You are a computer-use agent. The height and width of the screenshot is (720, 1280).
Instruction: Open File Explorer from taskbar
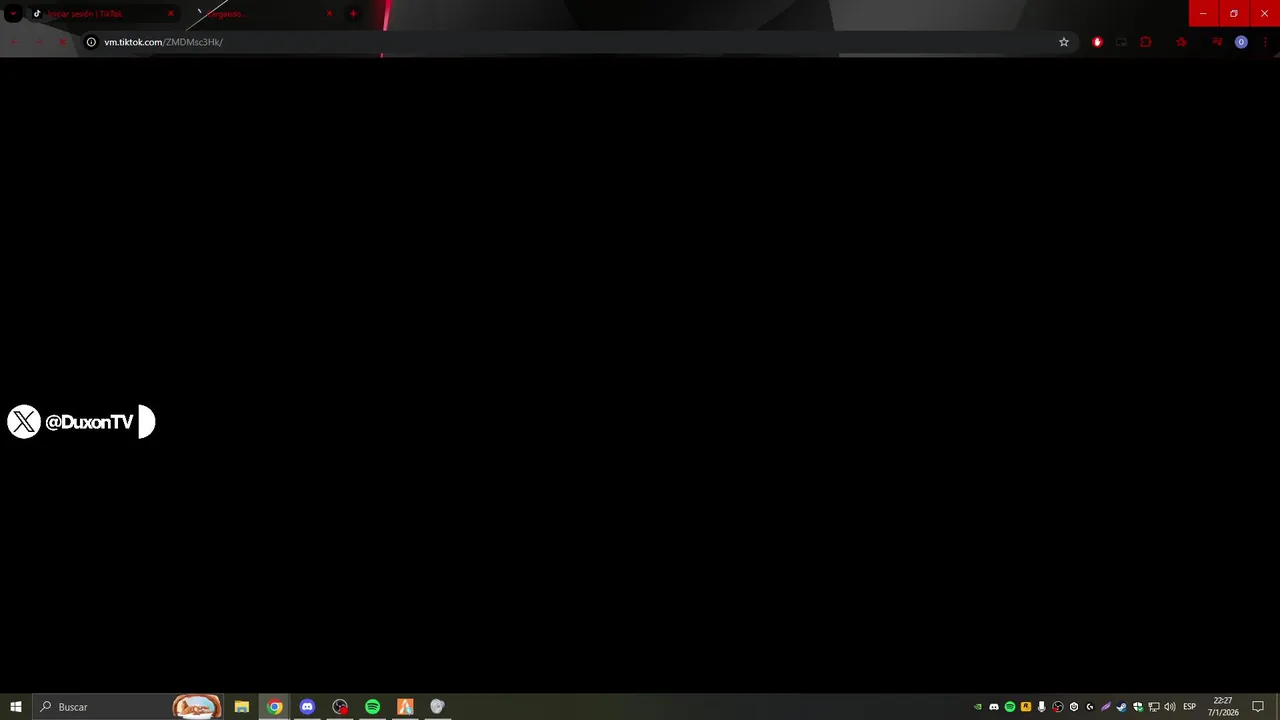[x=242, y=707]
